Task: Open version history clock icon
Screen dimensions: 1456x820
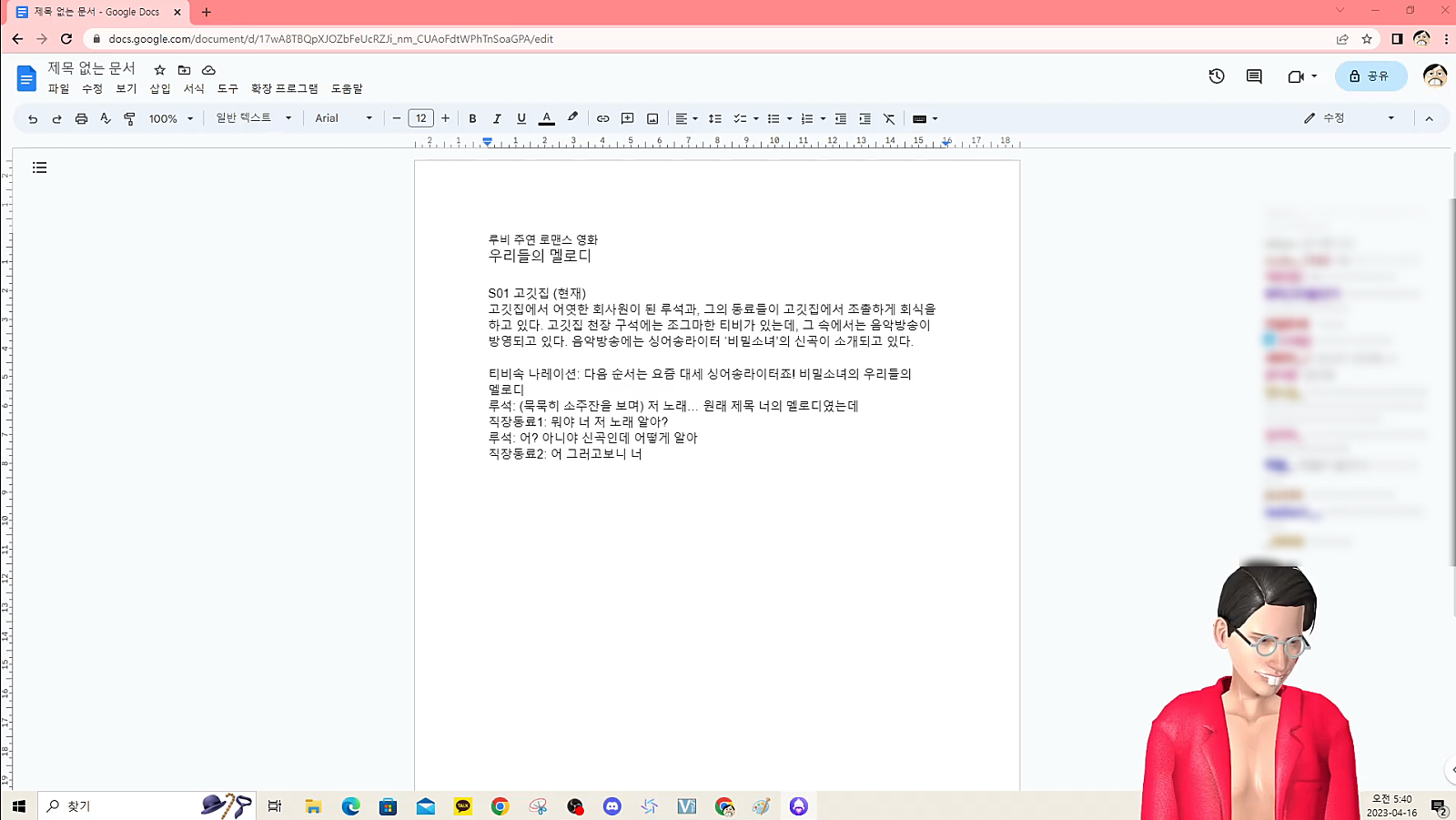Action: pos(1217,76)
